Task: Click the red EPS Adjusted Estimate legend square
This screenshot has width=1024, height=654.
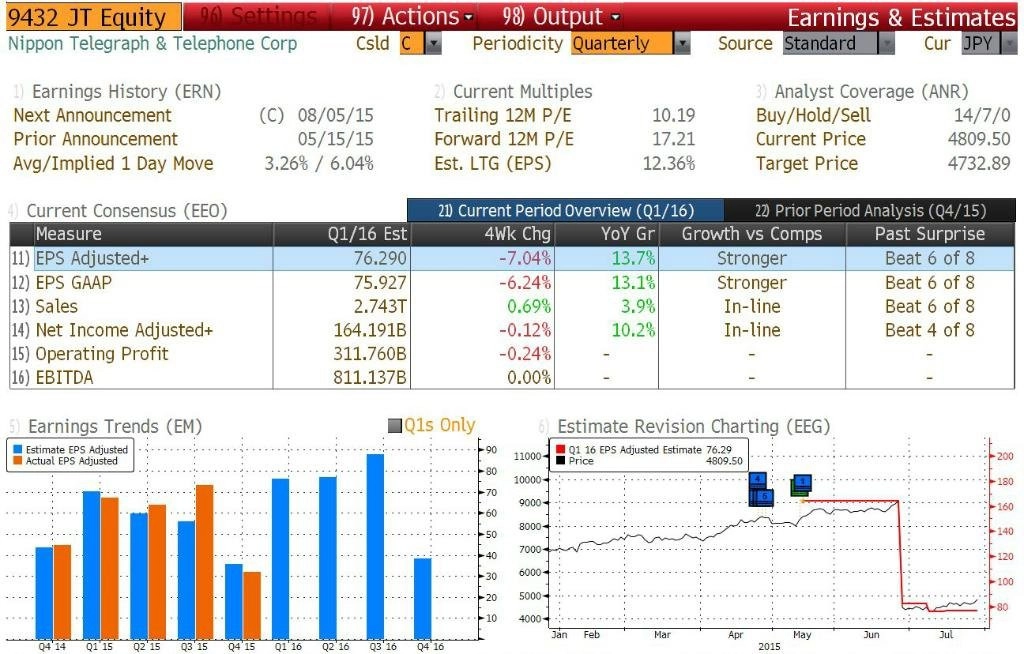Action: (560, 450)
